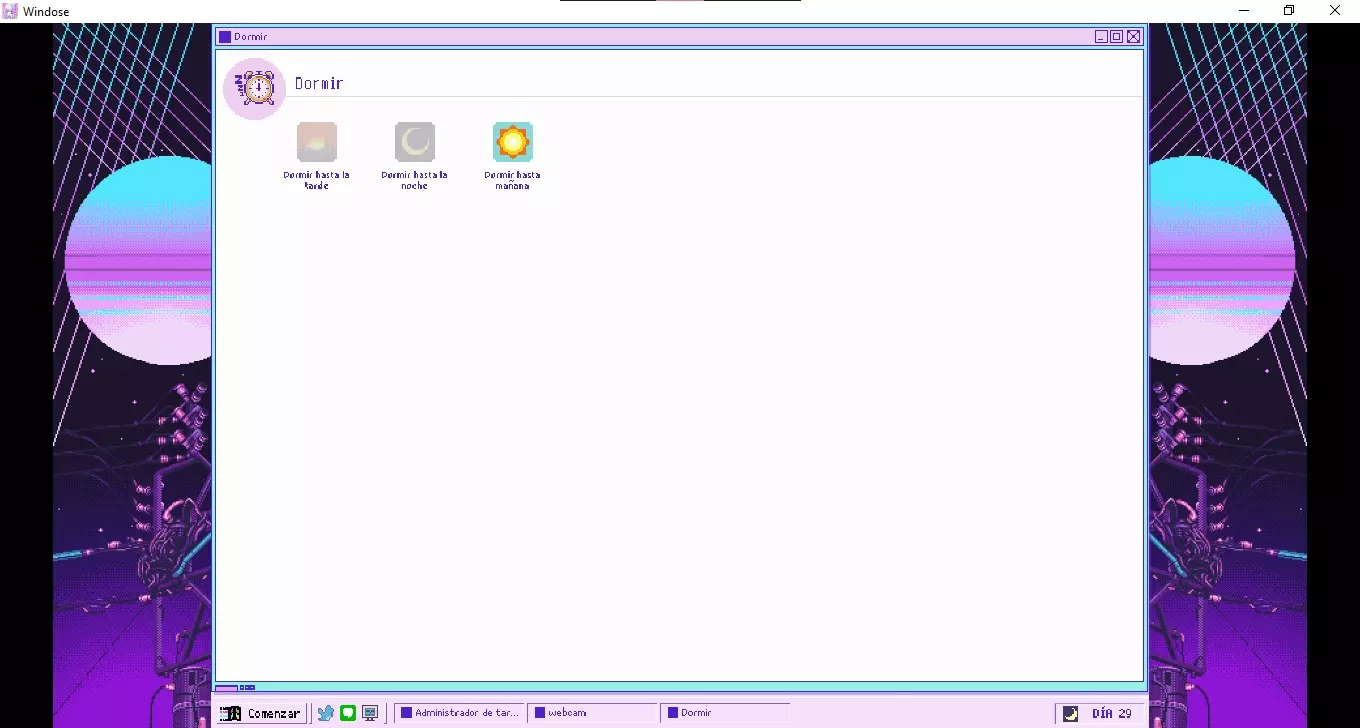This screenshot has width=1360, height=728.
Task: Choose the sunset icon to sleep until afternoon
Action: 317,142
